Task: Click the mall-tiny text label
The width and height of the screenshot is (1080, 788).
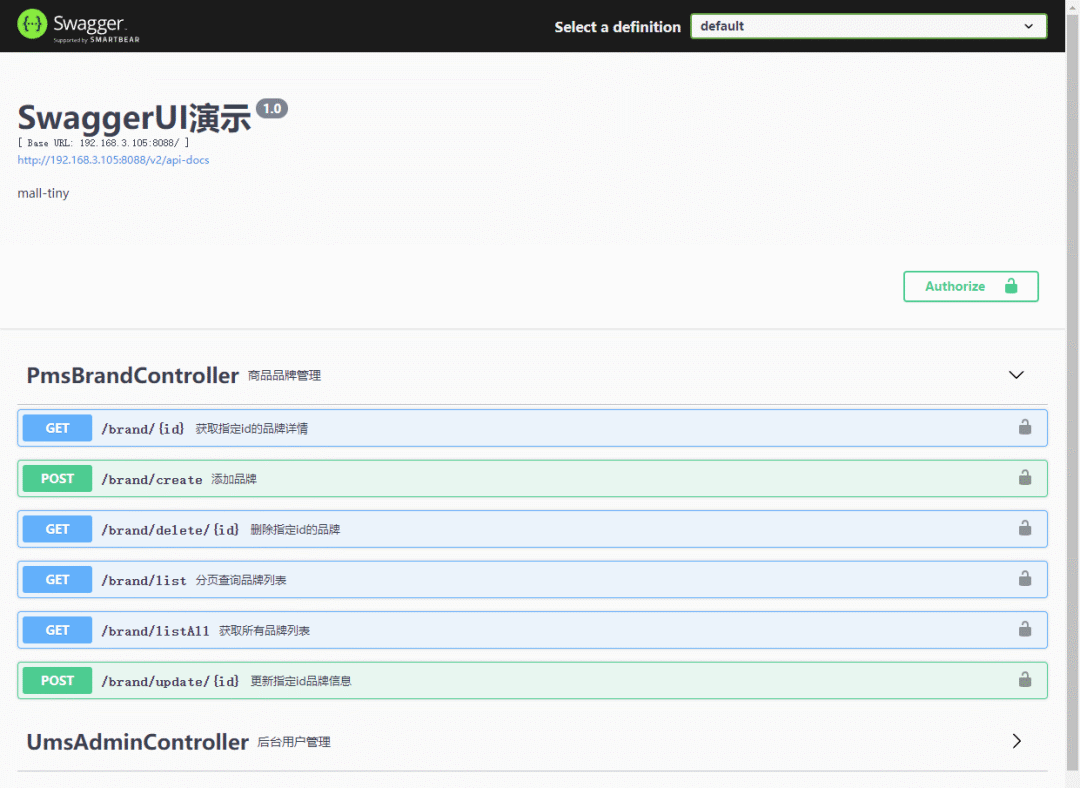Action: (x=43, y=193)
